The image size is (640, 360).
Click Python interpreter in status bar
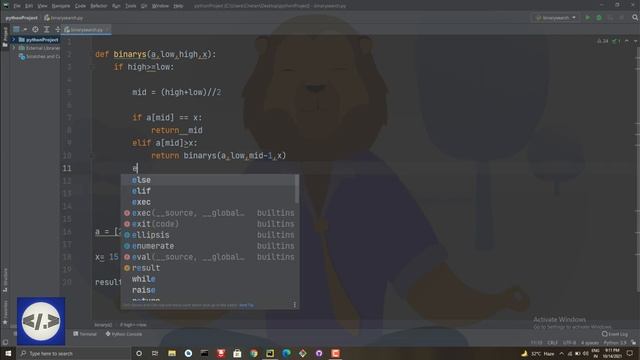pyautogui.click(x=614, y=343)
